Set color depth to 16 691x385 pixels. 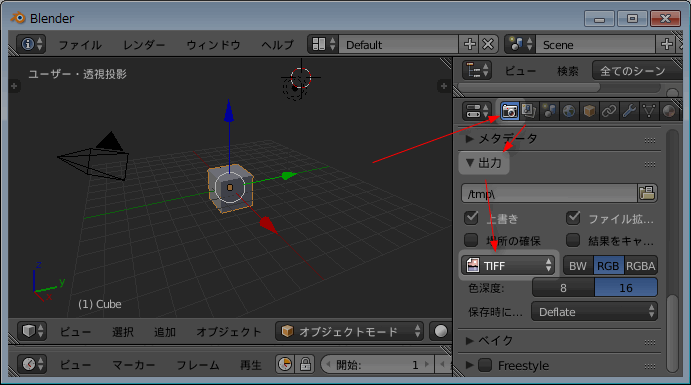pyautogui.click(x=626, y=288)
